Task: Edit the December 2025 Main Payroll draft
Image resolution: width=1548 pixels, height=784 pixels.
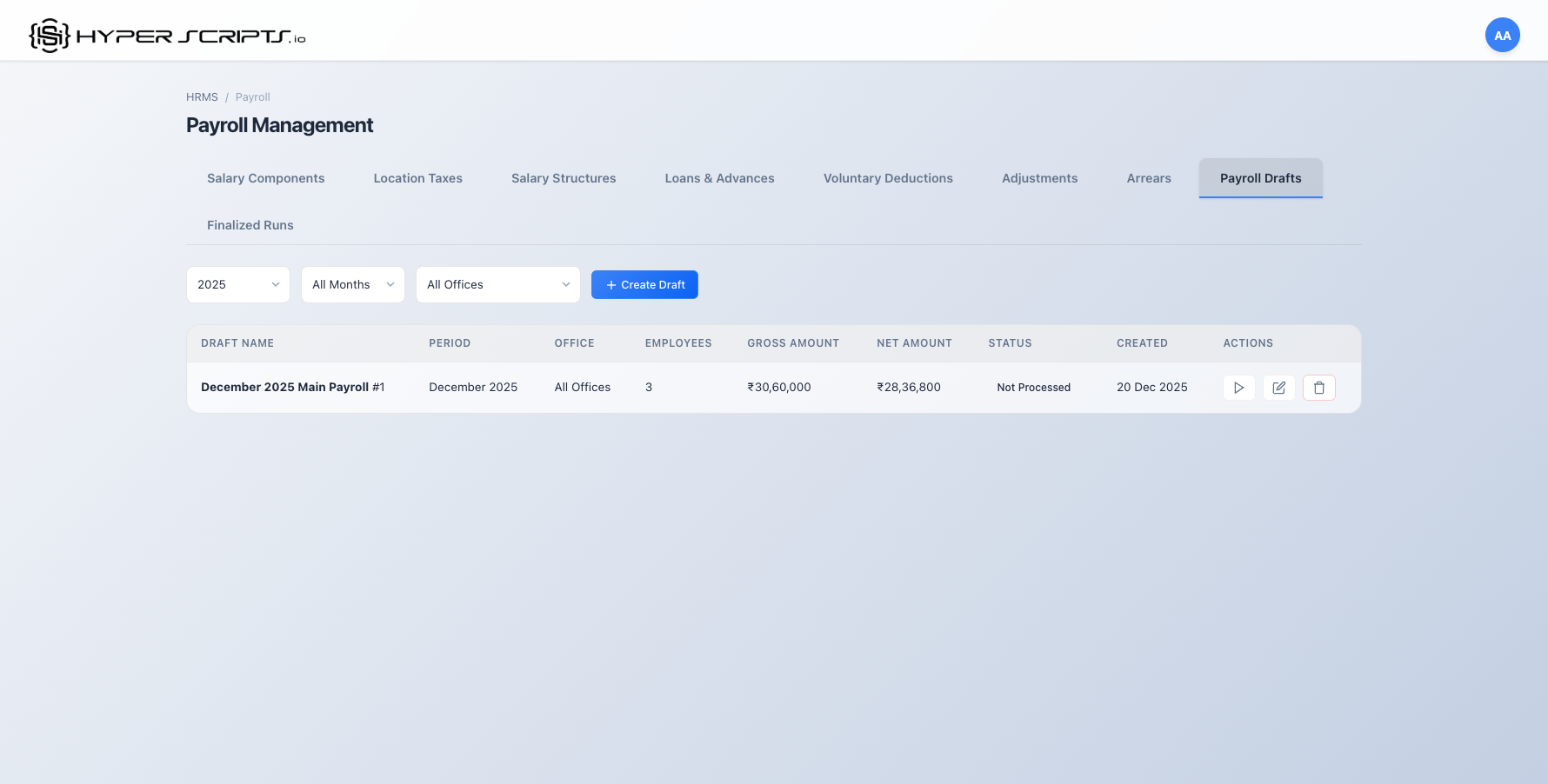Action: pyautogui.click(x=1278, y=388)
